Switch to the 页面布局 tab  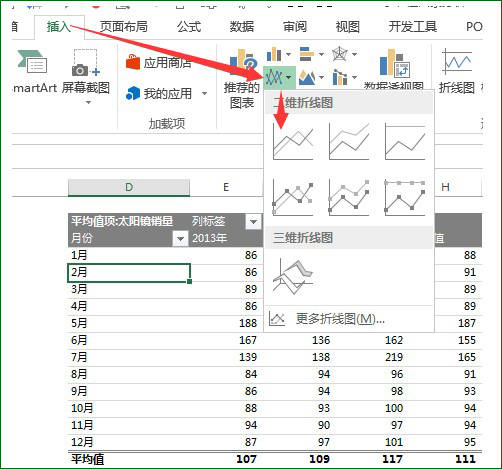(x=124, y=27)
